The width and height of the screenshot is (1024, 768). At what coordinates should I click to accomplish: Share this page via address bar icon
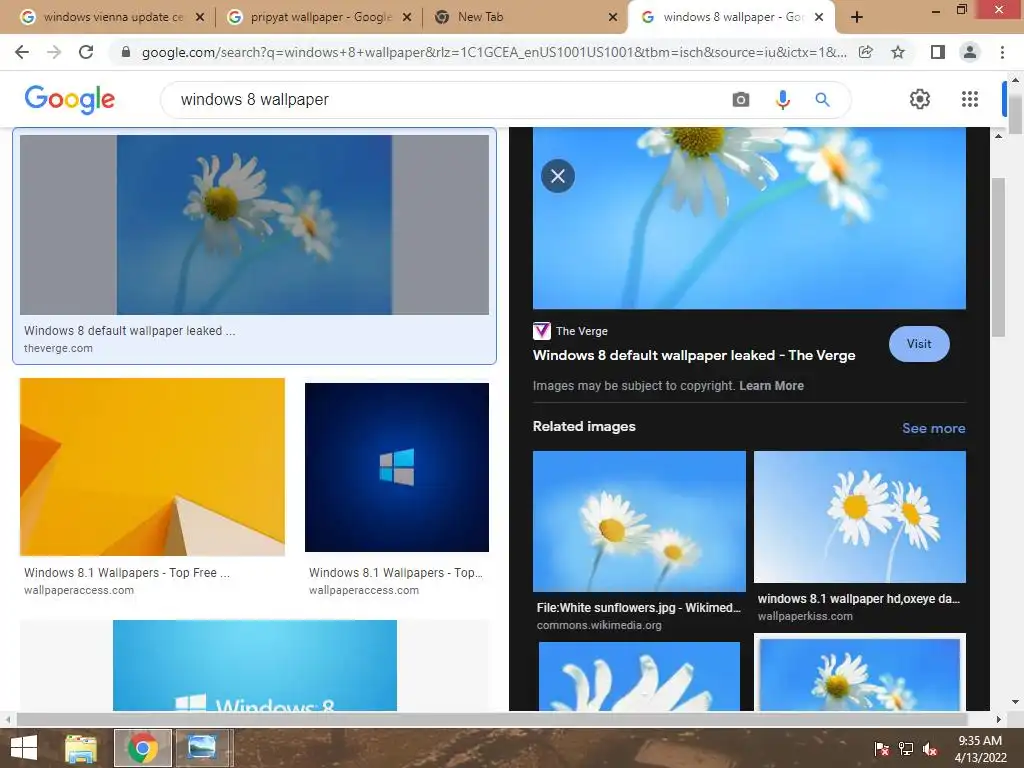(866, 52)
